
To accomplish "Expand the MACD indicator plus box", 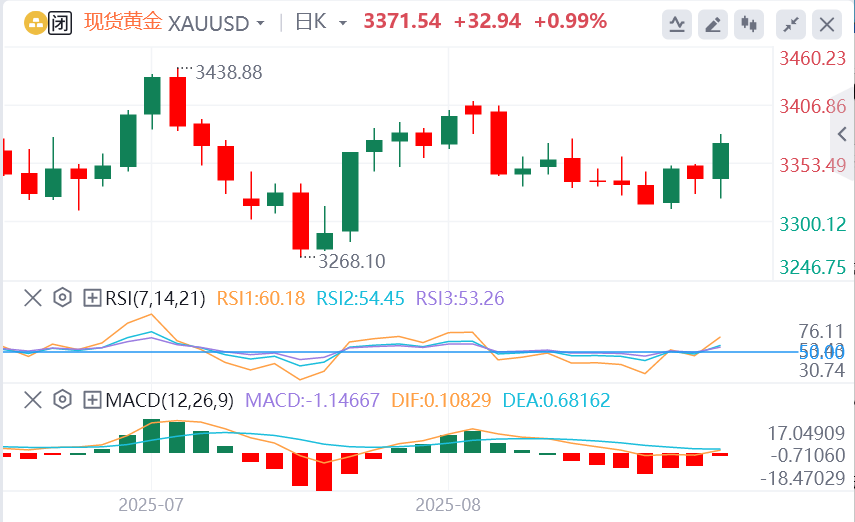I will [92, 401].
